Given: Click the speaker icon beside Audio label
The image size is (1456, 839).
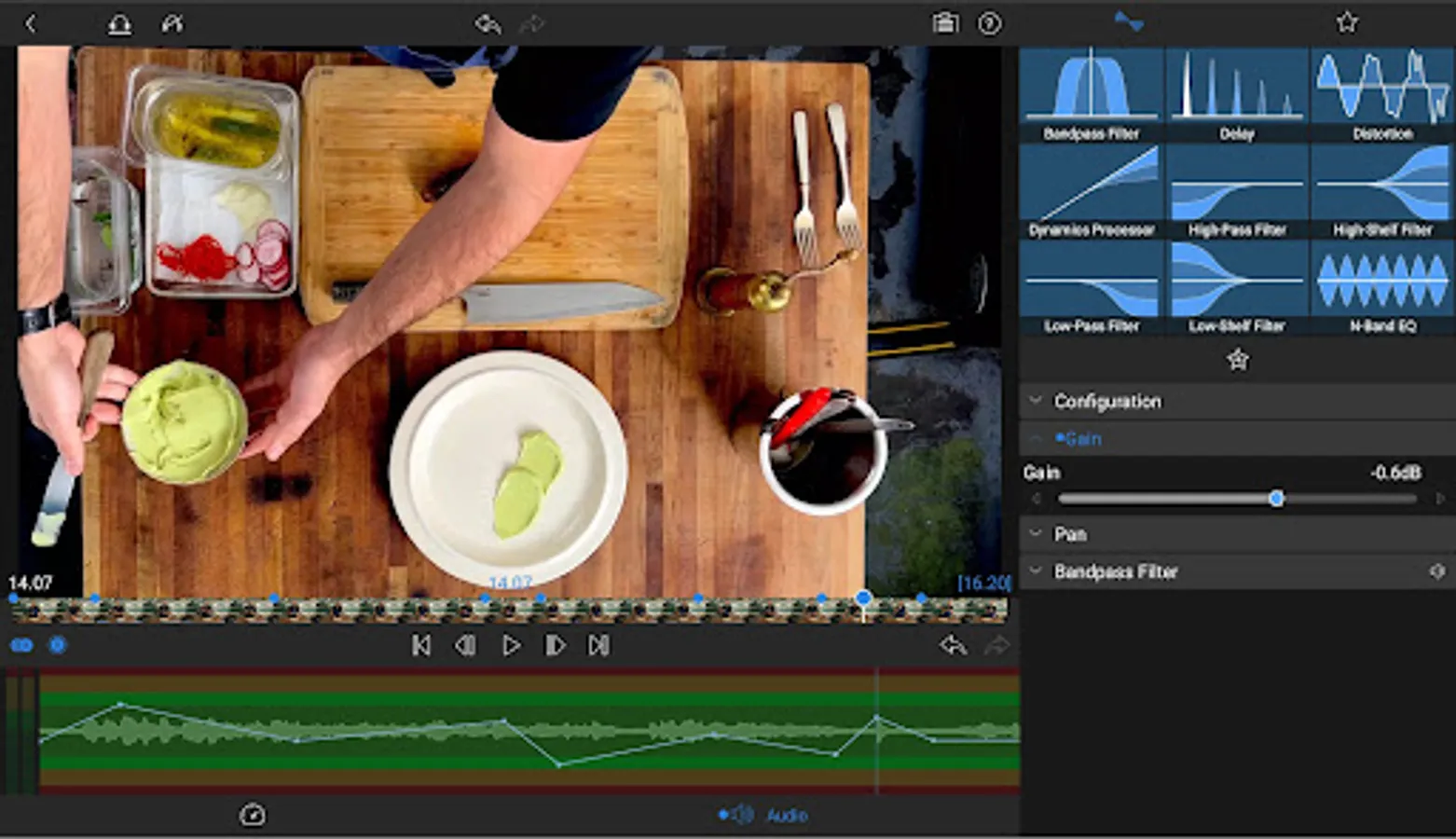Looking at the screenshot, I should (741, 815).
